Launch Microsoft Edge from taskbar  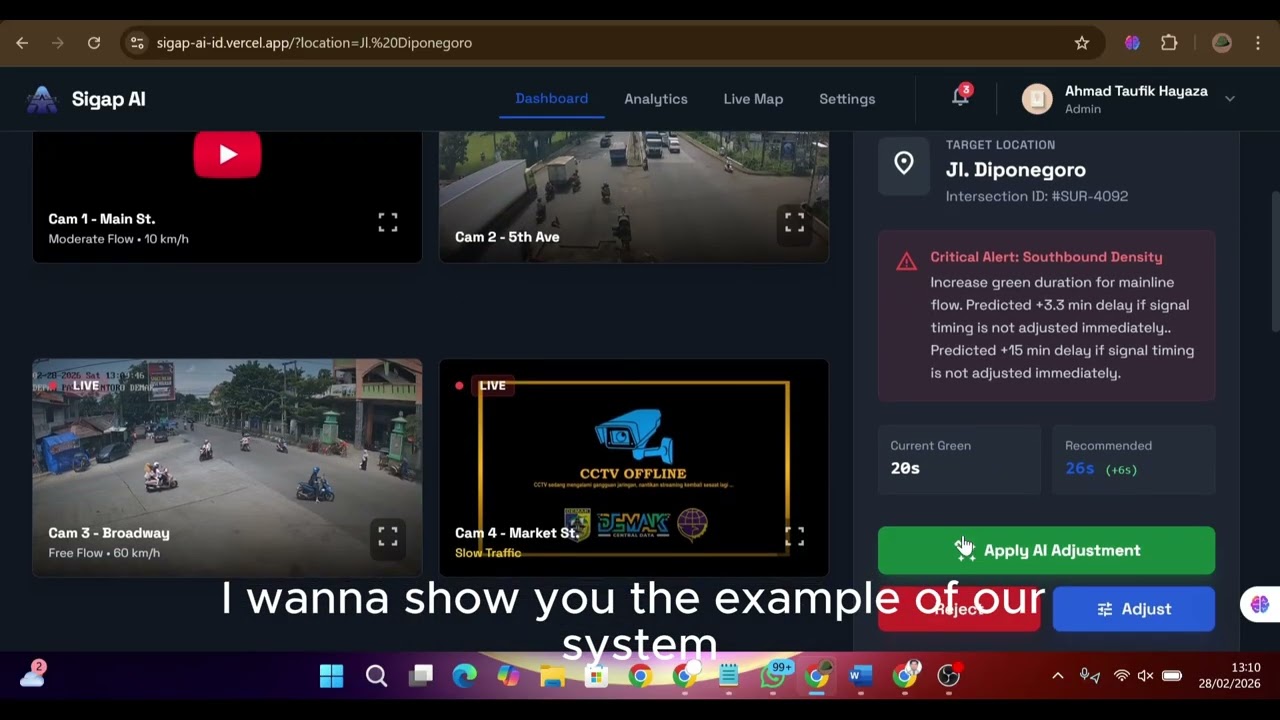click(x=464, y=677)
